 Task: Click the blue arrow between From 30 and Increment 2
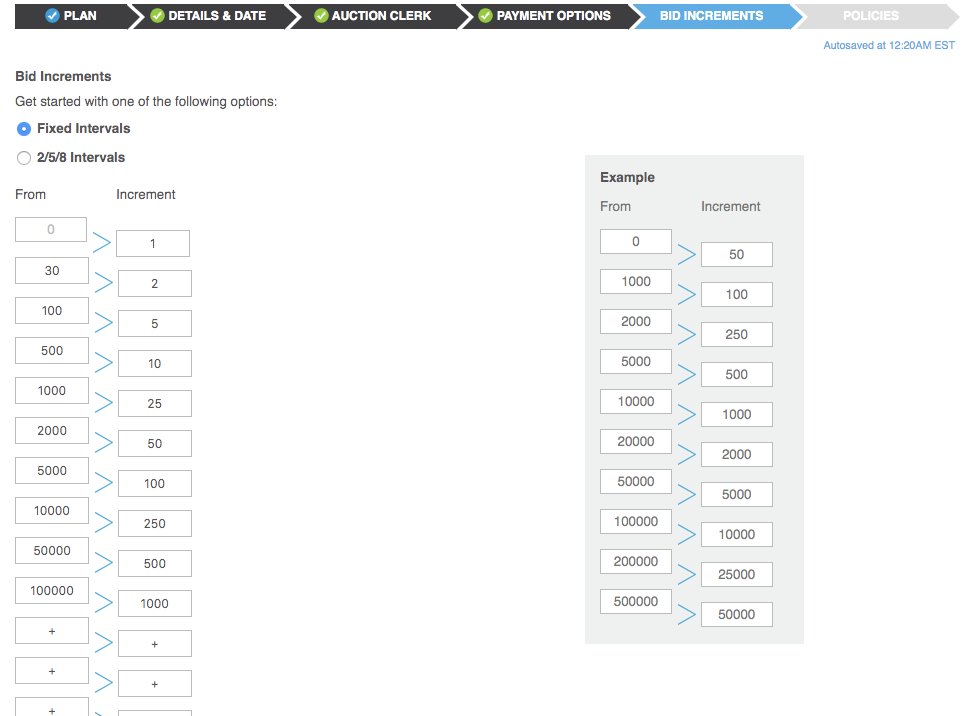(104, 283)
